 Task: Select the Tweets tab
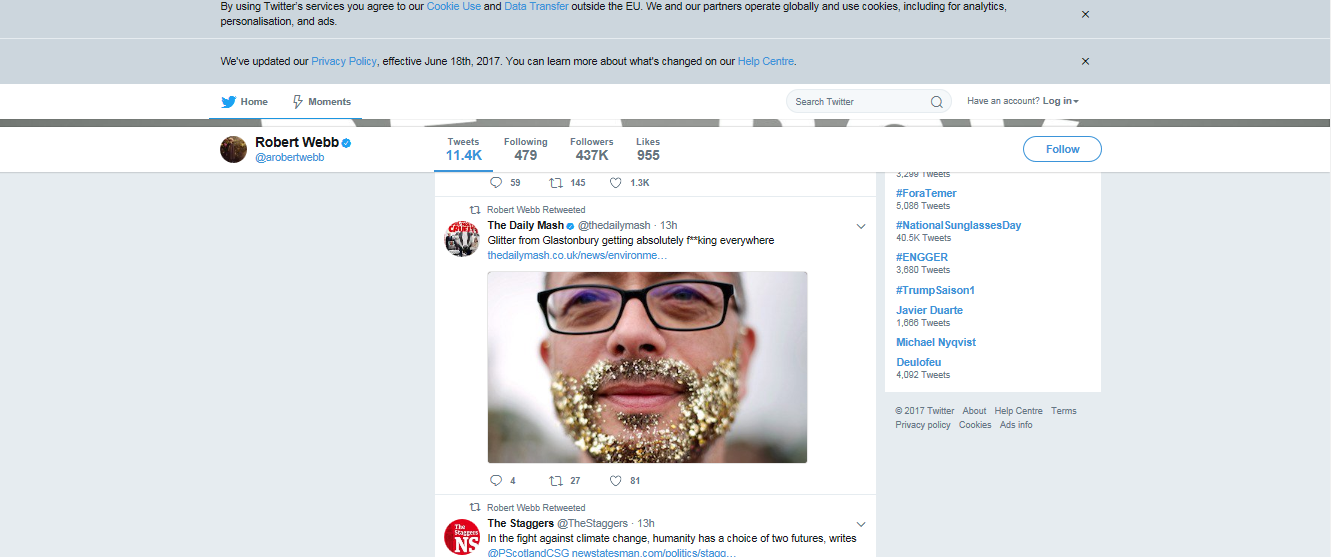point(464,149)
